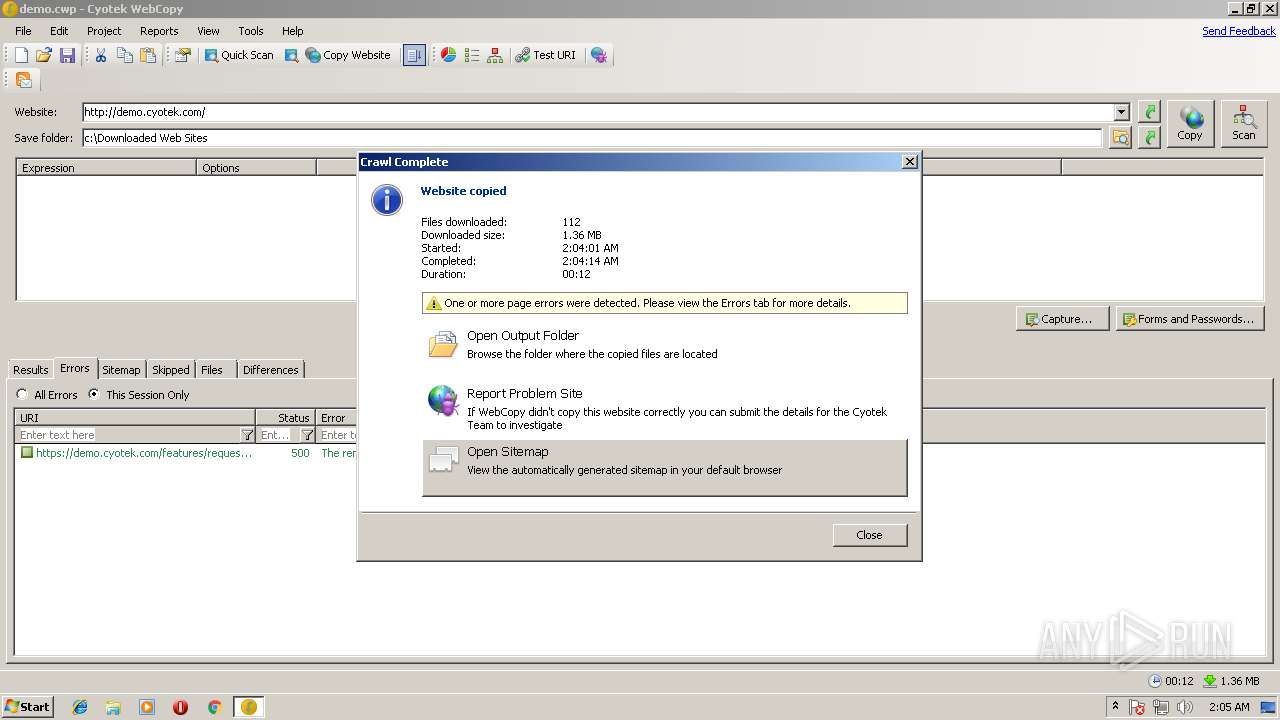Click Open Sitemap in the dialog

[x=665, y=467]
